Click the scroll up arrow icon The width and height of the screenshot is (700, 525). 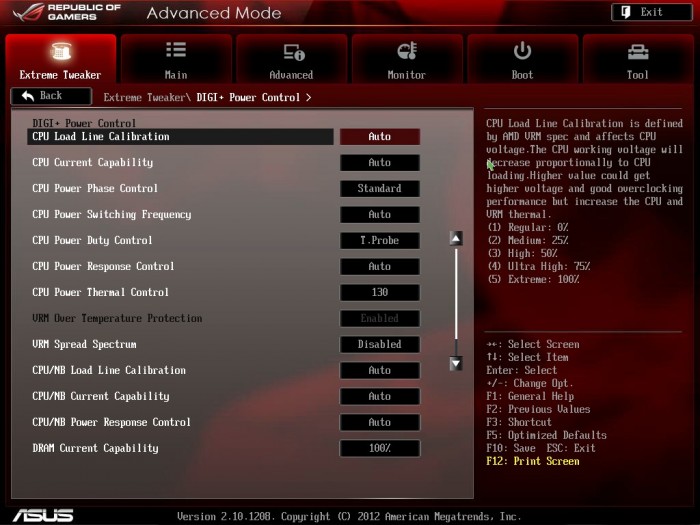point(456,239)
